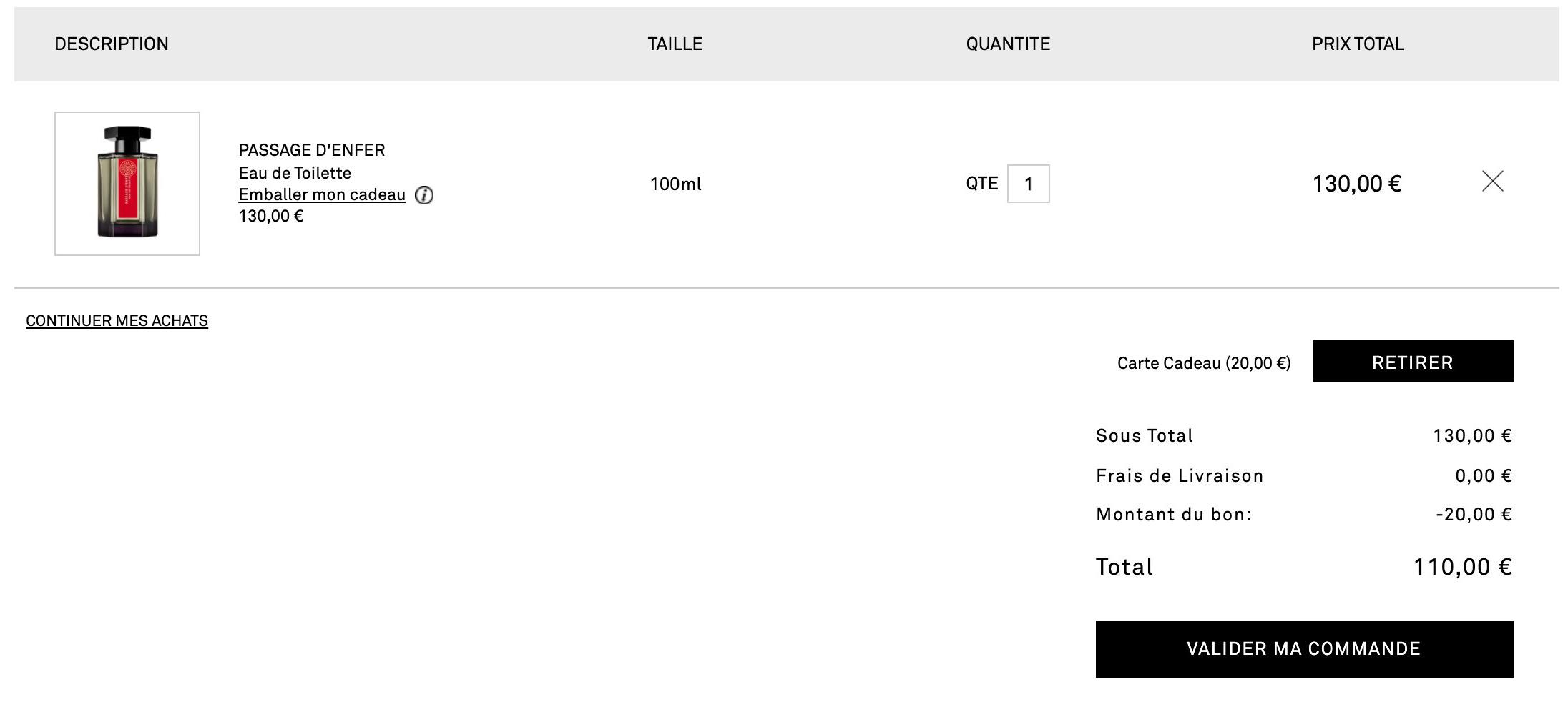The width and height of the screenshot is (1568, 702).
Task: Follow the 'Emballer mon cadeau' link
Action: (322, 194)
